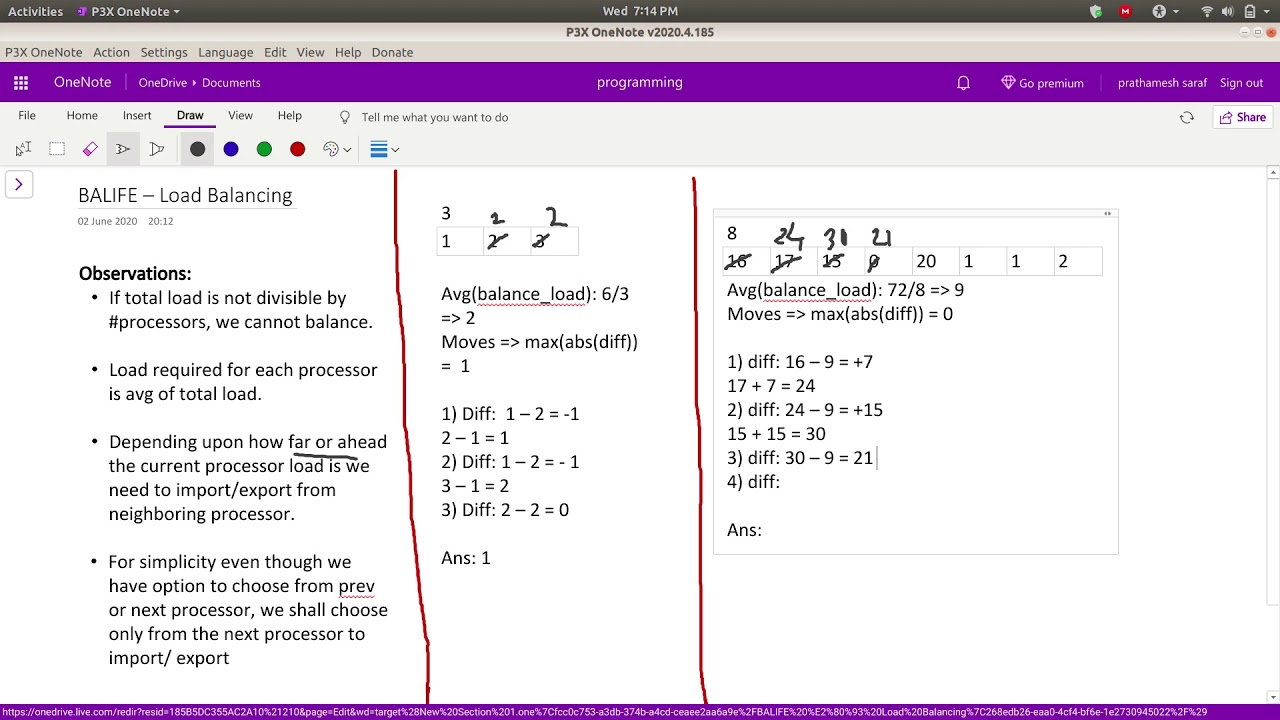The width and height of the screenshot is (1280, 720).
Task: Click the line 4) diff:
Action: (754, 482)
